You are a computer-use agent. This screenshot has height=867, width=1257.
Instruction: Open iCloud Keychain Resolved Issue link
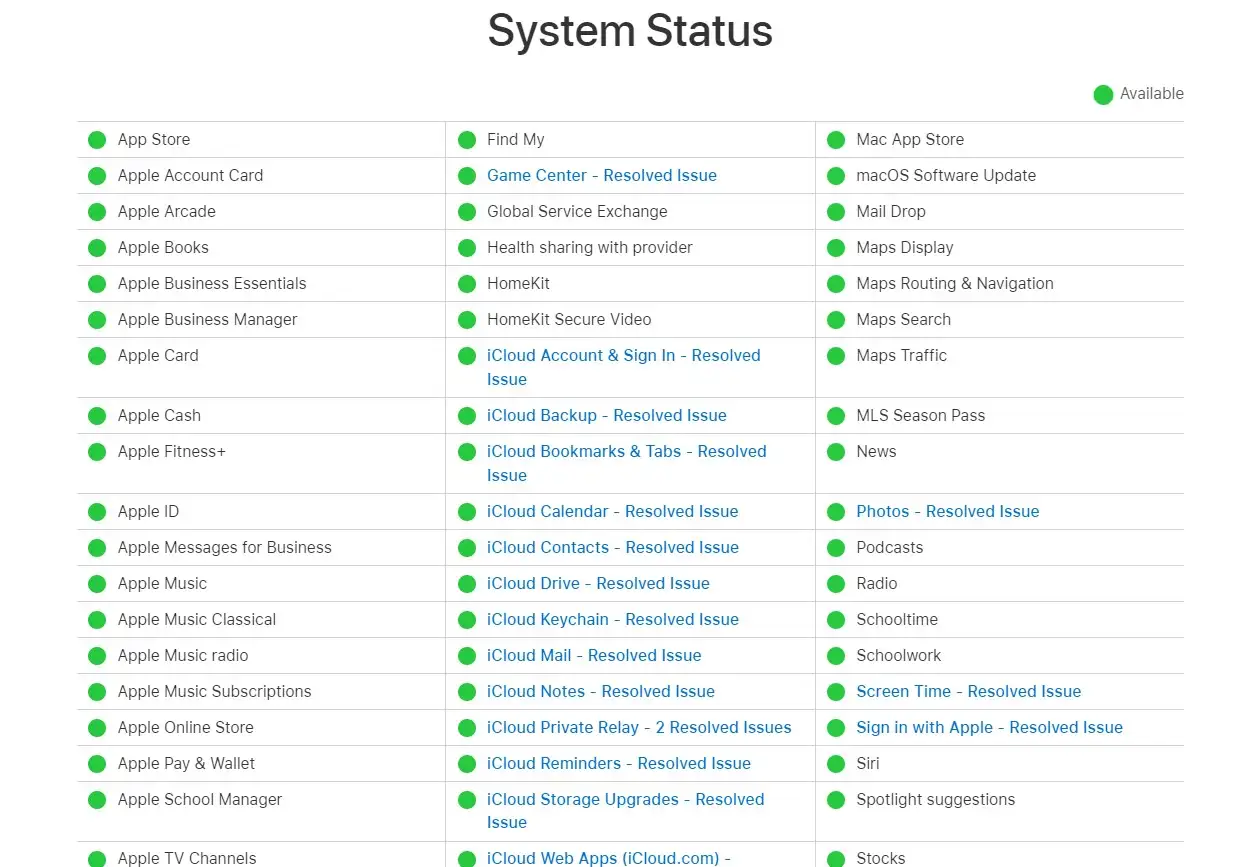pos(613,619)
